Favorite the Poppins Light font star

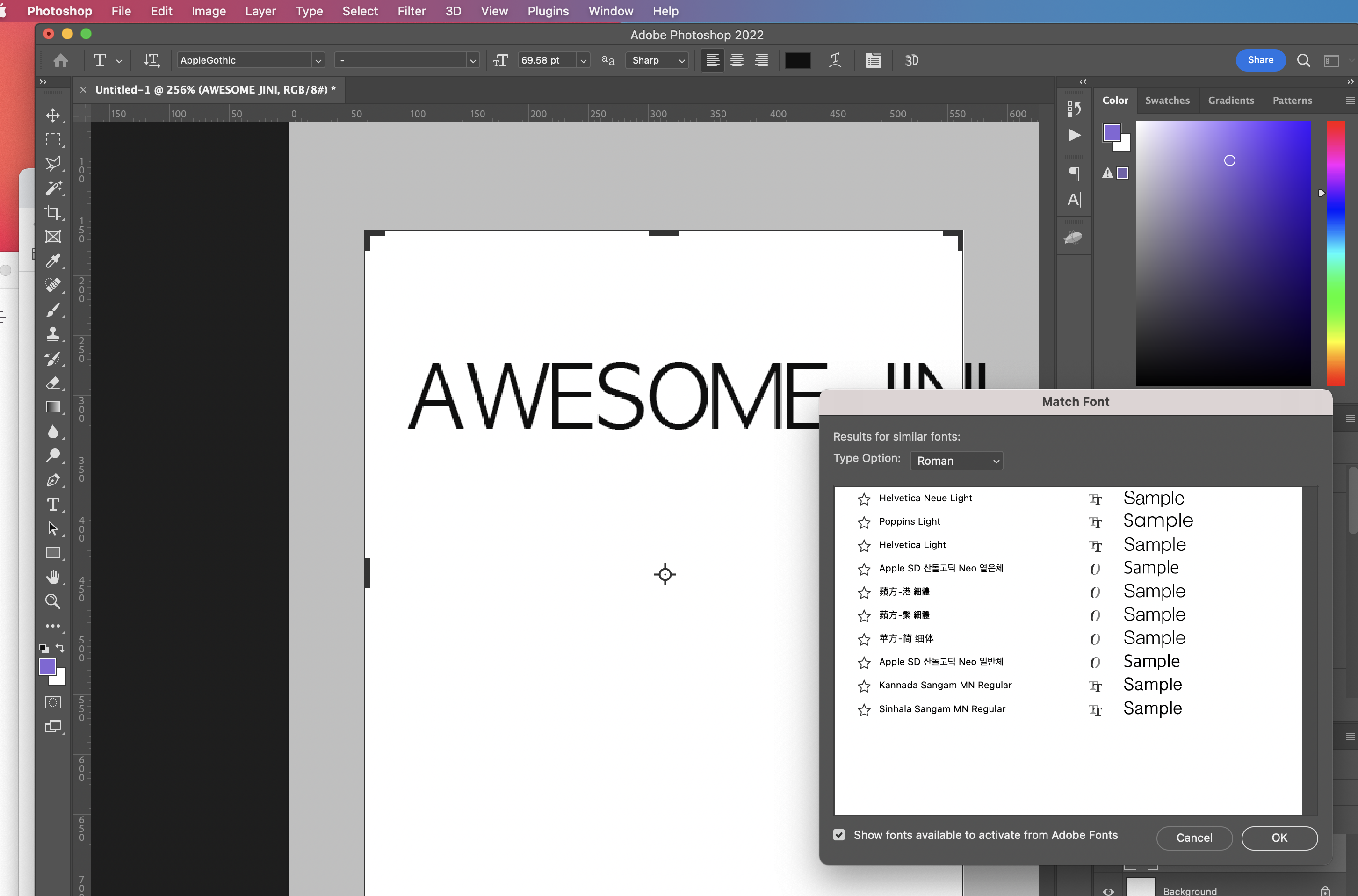(x=864, y=522)
